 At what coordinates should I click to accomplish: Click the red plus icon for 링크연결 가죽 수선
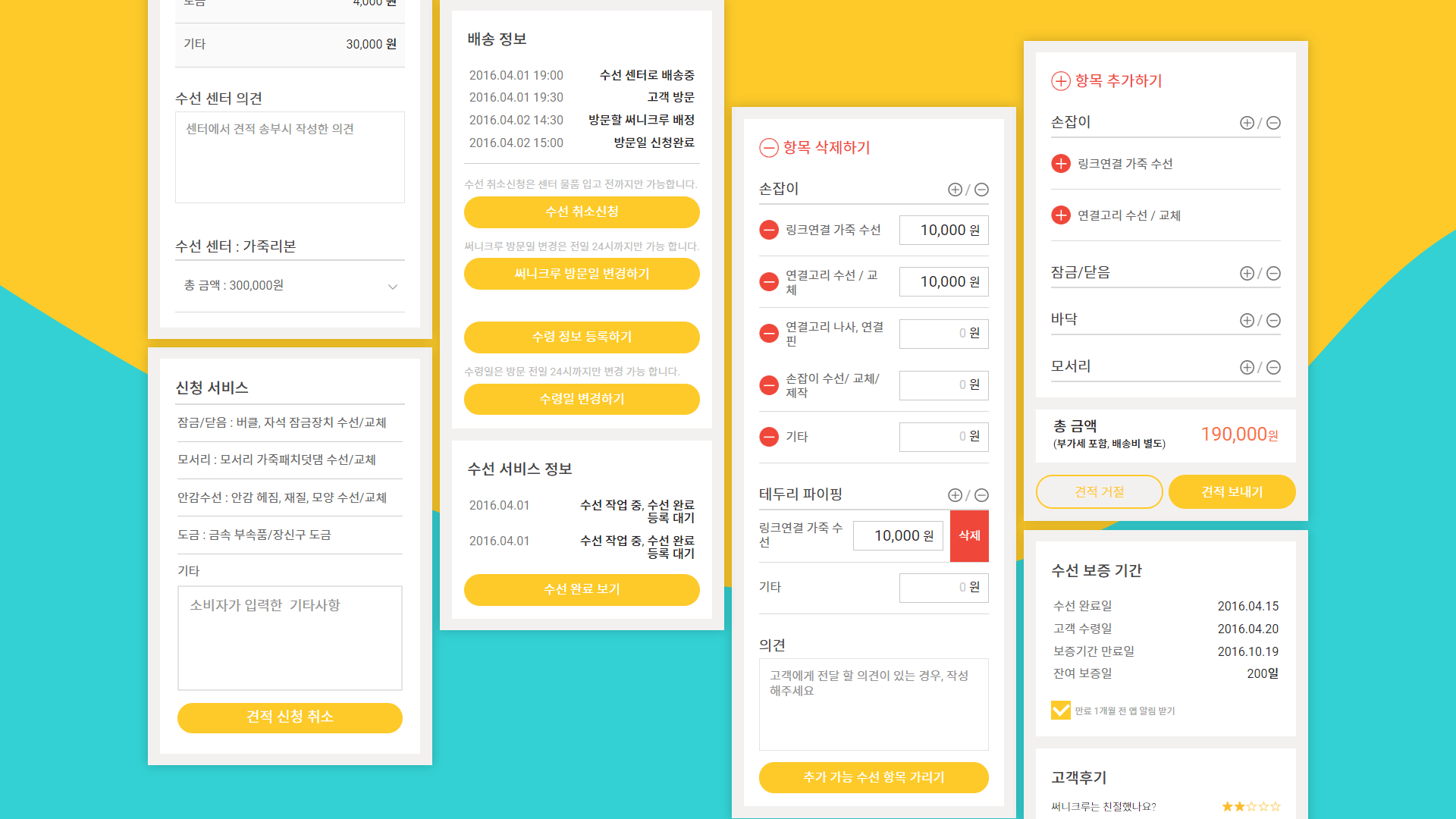[1061, 163]
